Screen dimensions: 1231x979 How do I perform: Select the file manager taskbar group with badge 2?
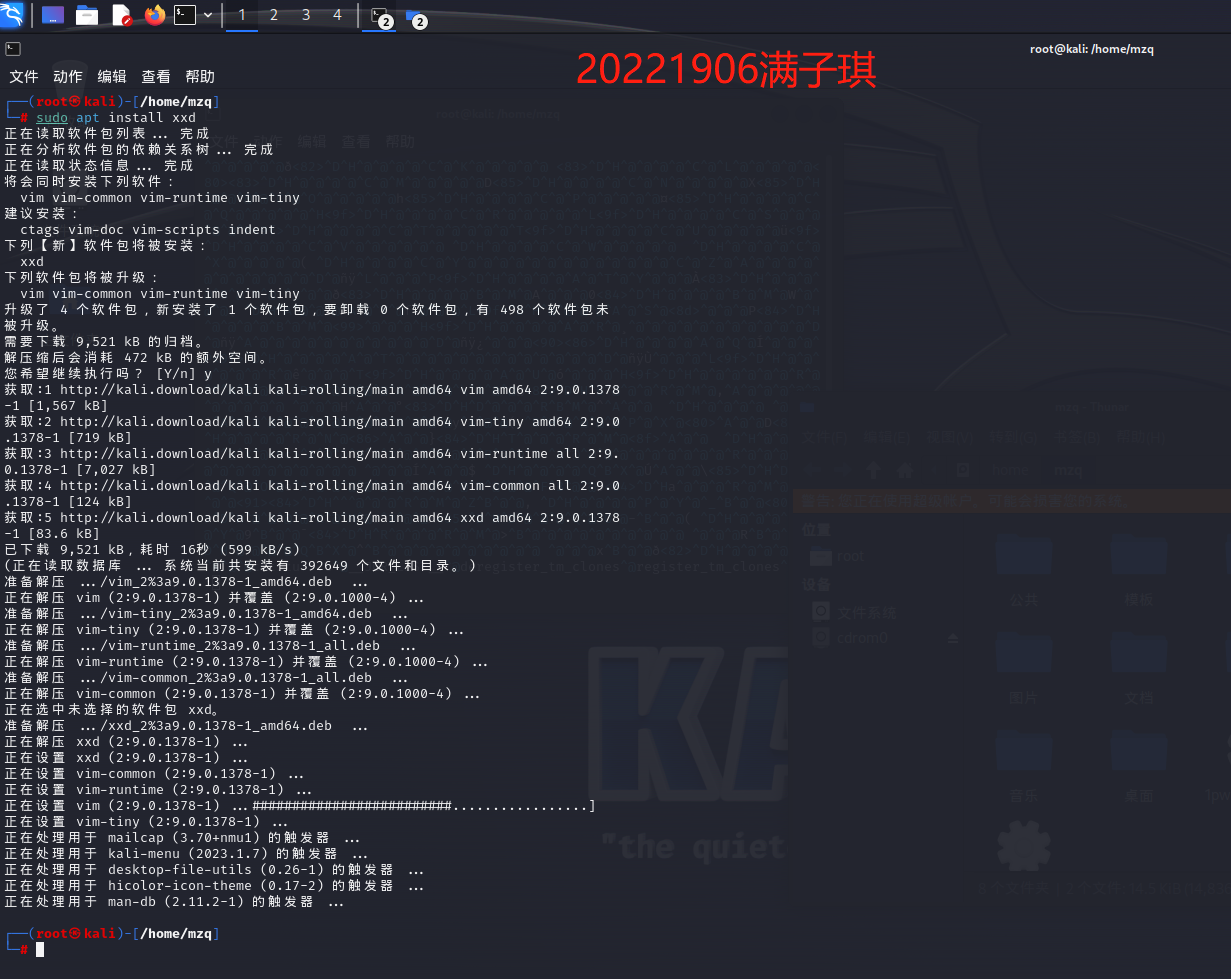point(416,16)
